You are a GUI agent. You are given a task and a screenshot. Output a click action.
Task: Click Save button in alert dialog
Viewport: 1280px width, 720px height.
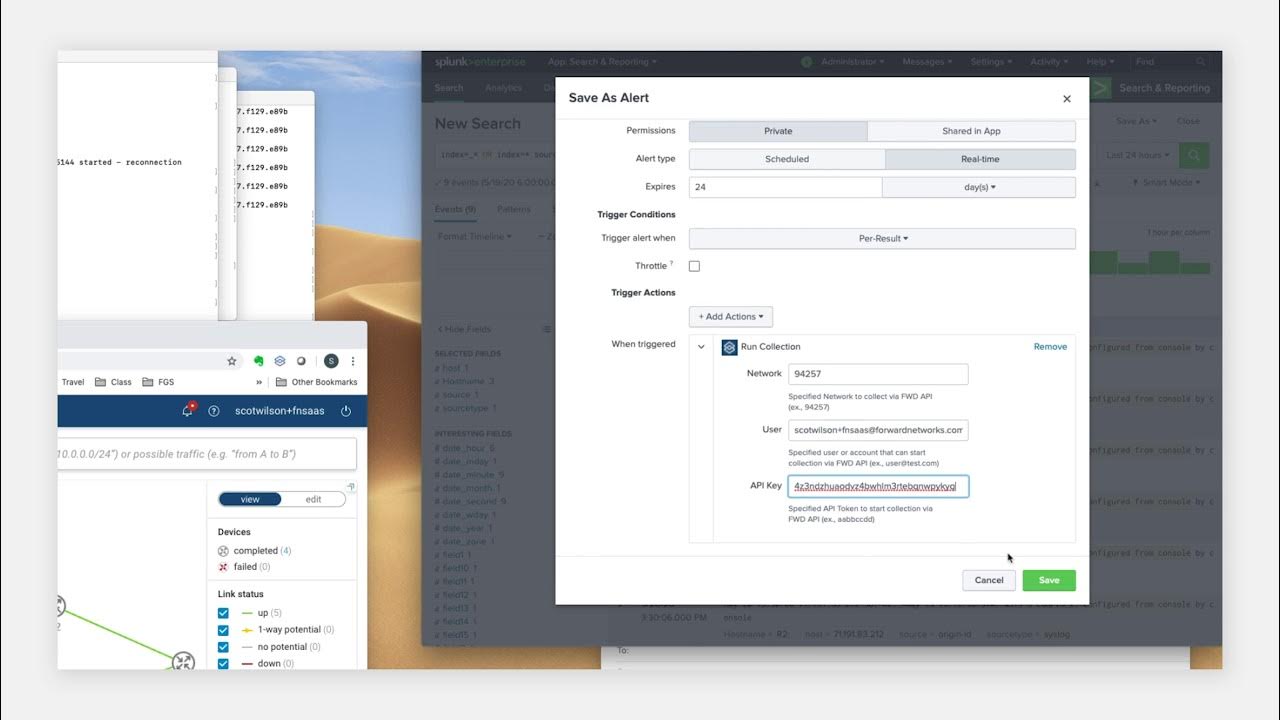[x=1049, y=580]
